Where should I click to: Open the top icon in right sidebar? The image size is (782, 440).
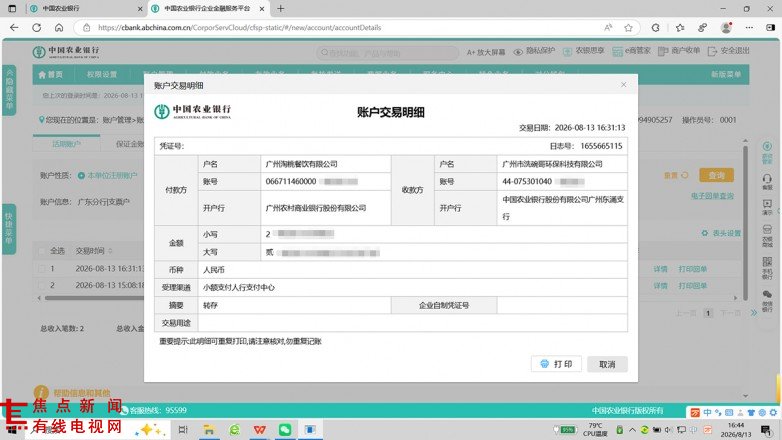point(767,152)
